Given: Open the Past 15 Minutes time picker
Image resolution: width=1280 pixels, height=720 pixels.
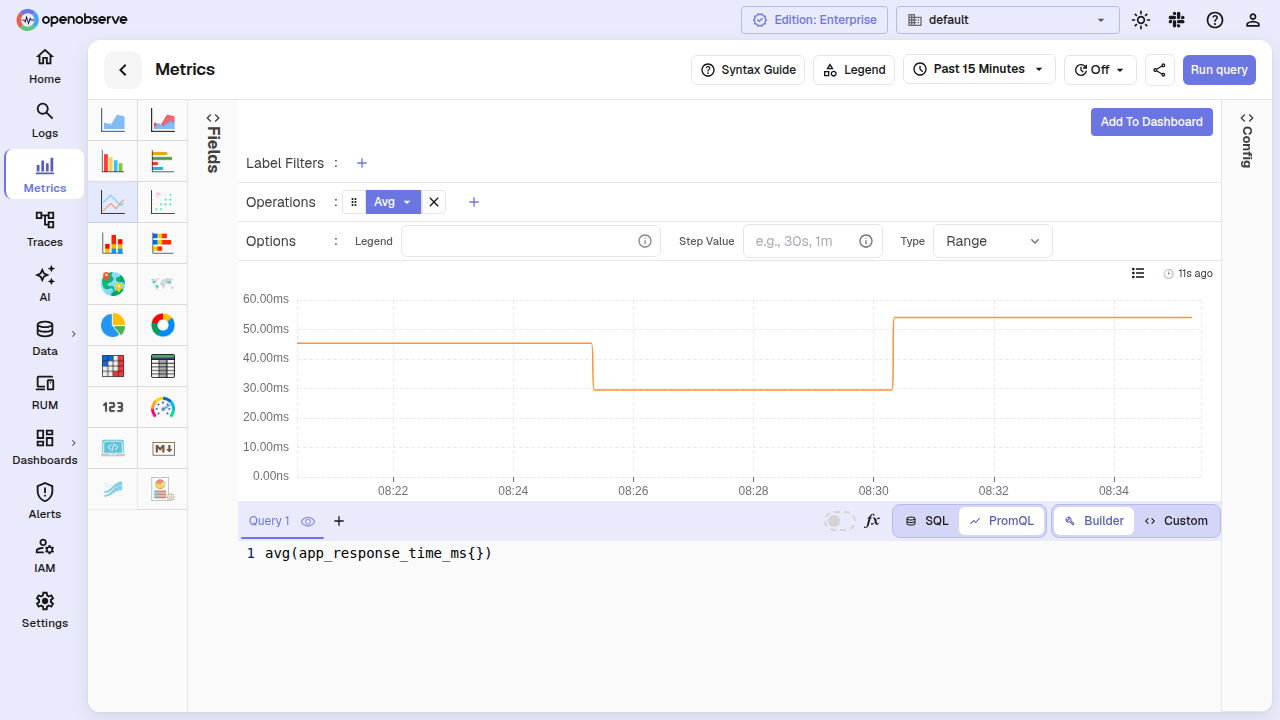Looking at the screenshot, I should 979,69.
